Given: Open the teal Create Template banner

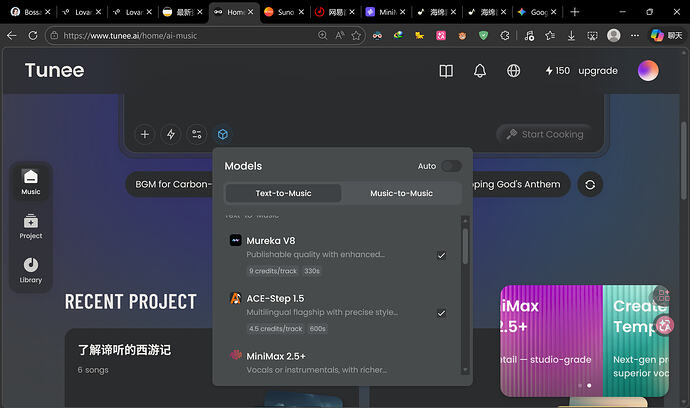Looking at the screenshot, I should tap(636, 340).
